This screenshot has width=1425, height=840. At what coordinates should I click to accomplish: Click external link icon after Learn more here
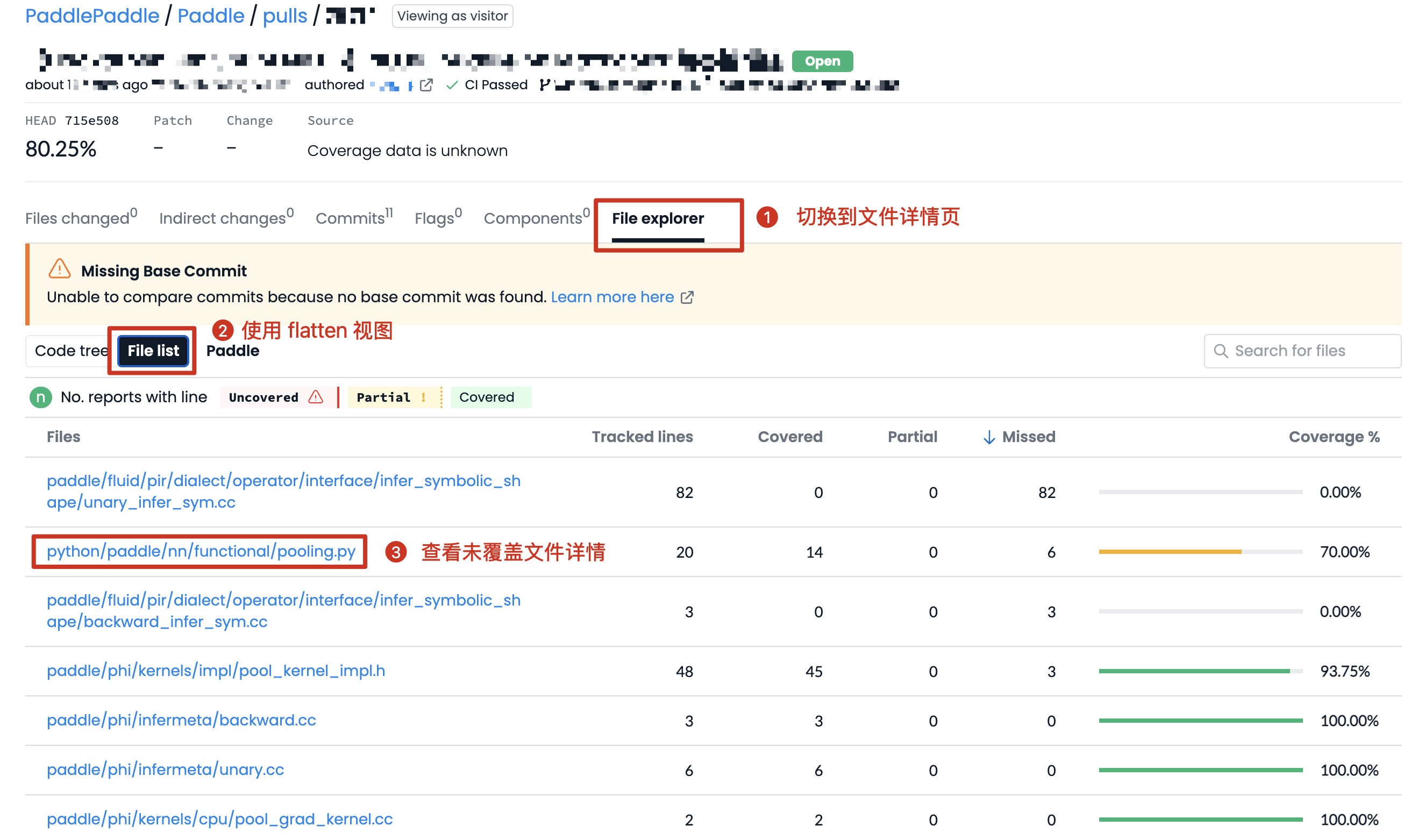(x=687, y=297)
